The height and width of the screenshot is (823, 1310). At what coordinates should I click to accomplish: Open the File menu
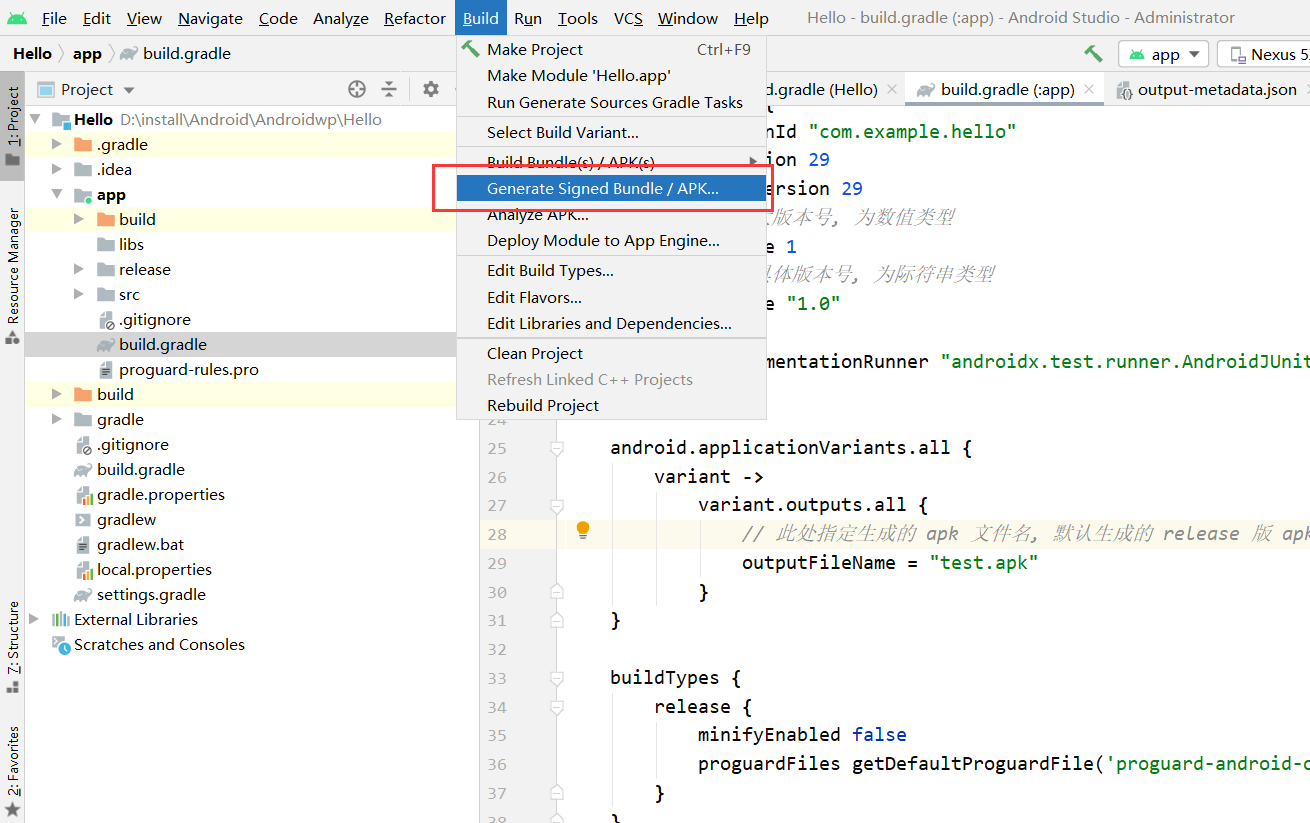[x=54, y=18]
